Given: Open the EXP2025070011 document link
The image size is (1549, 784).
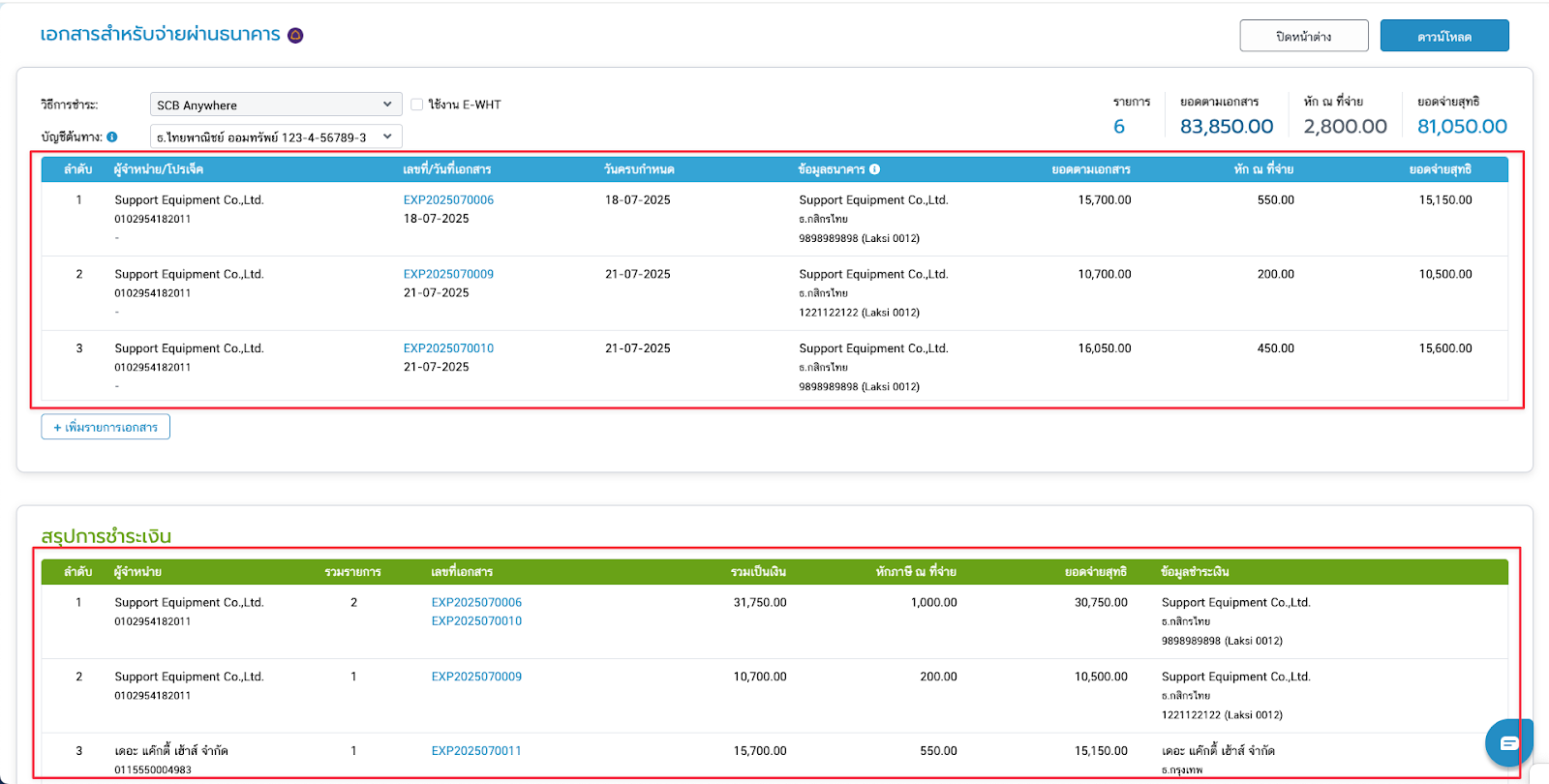Looking at the screenshot, I should point(476,751).
